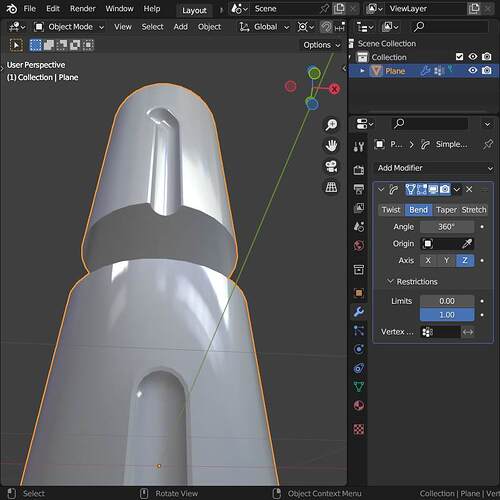The height and width of the screenshot is (500, 500).
Task: Open the Modifier properties wrench tab
Action: [359, 312]
